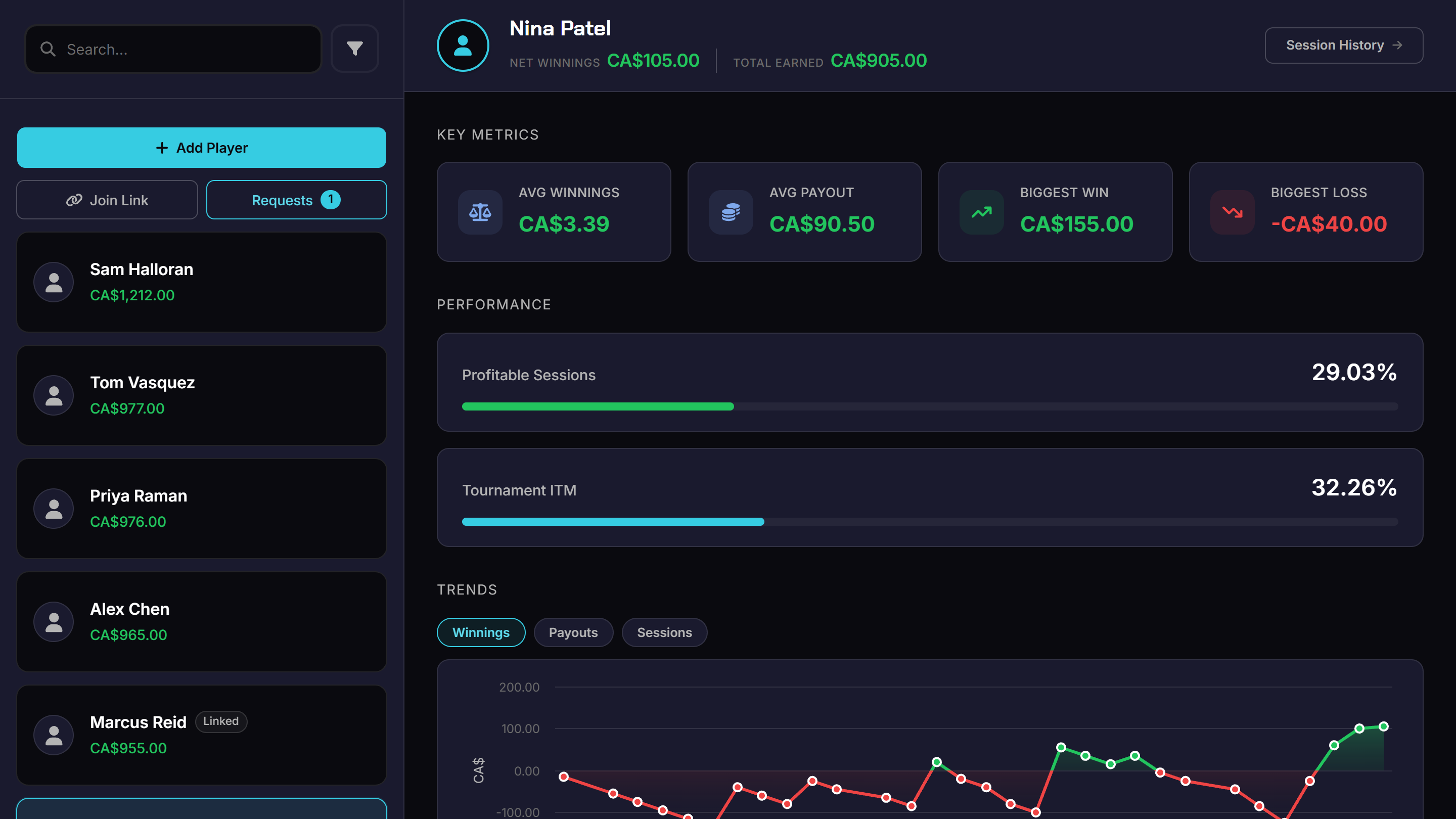1456x819 pixels.
Task: Select the Tom Vasquez player card
Action: coord(202,395)
